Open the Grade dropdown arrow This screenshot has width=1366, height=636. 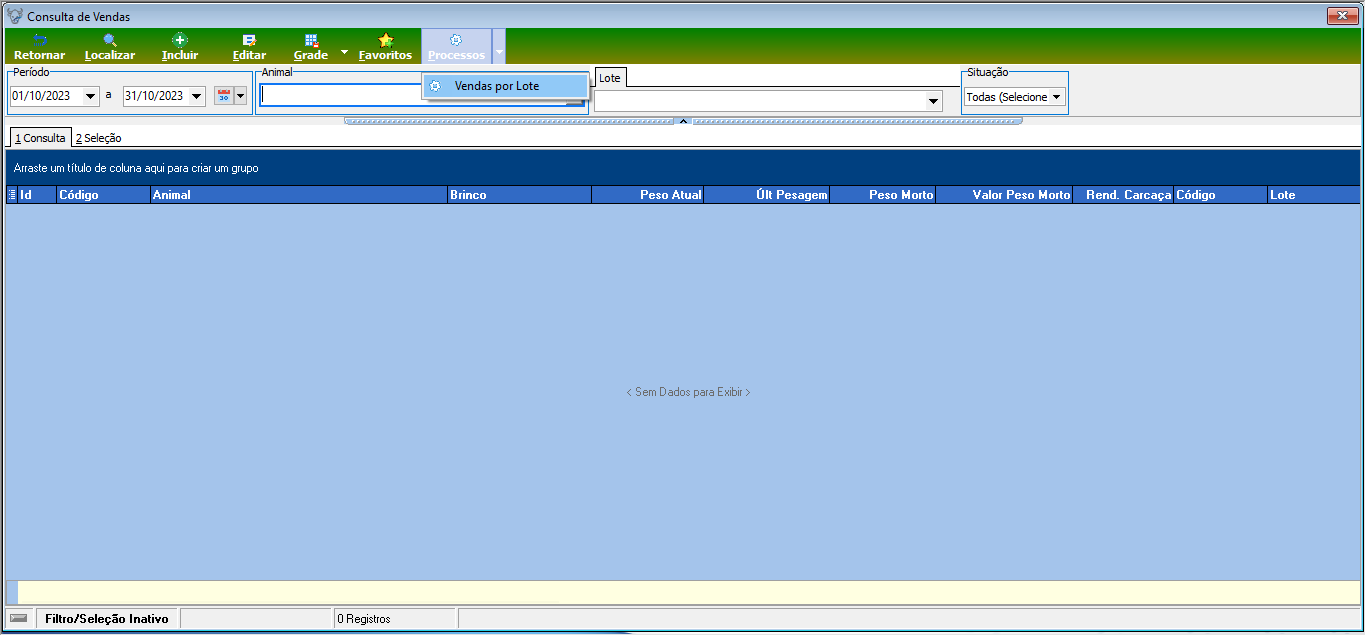click(x=344, y=51)
